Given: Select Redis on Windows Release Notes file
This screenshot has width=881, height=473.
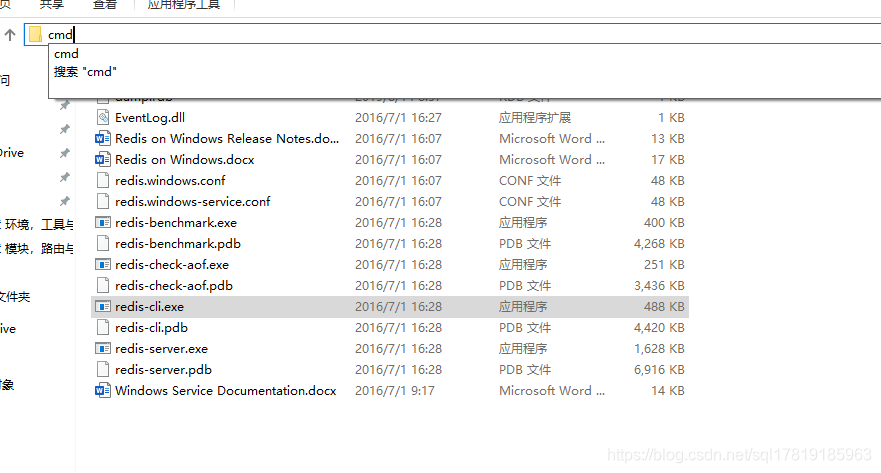Looking at the screenshot, I should click(227, 139).
